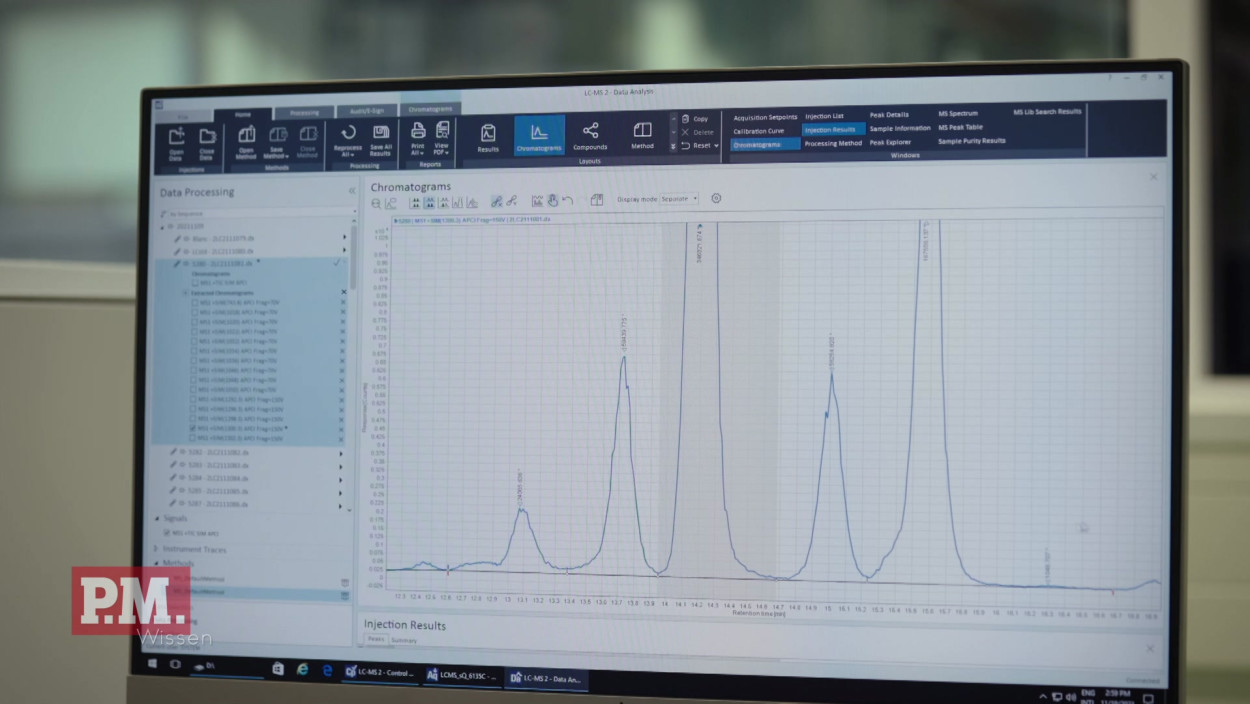
Task: Click the Windows Start button
Action: pos(154,664)
